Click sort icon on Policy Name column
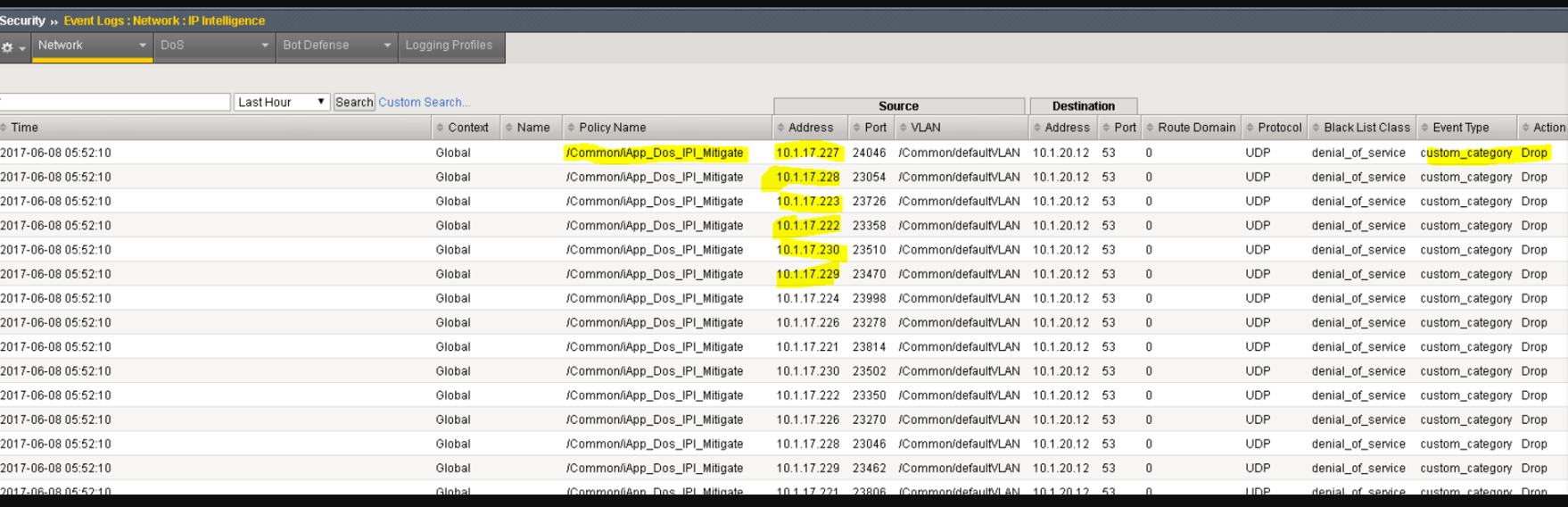Viewport: 1568px width, 507px height. click(572, 128)
